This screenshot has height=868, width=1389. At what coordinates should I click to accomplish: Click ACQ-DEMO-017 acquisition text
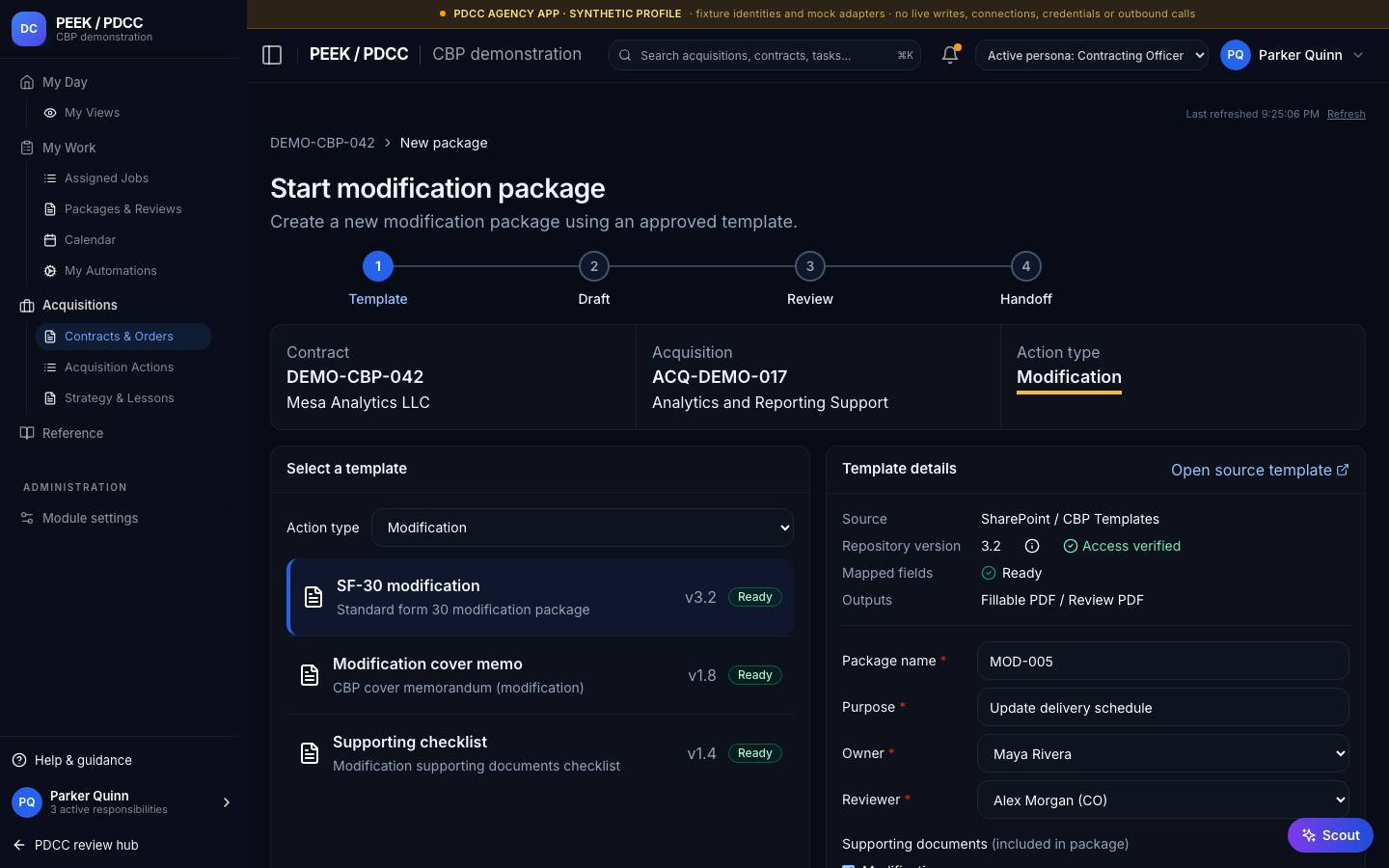click(x=720, y=377)
